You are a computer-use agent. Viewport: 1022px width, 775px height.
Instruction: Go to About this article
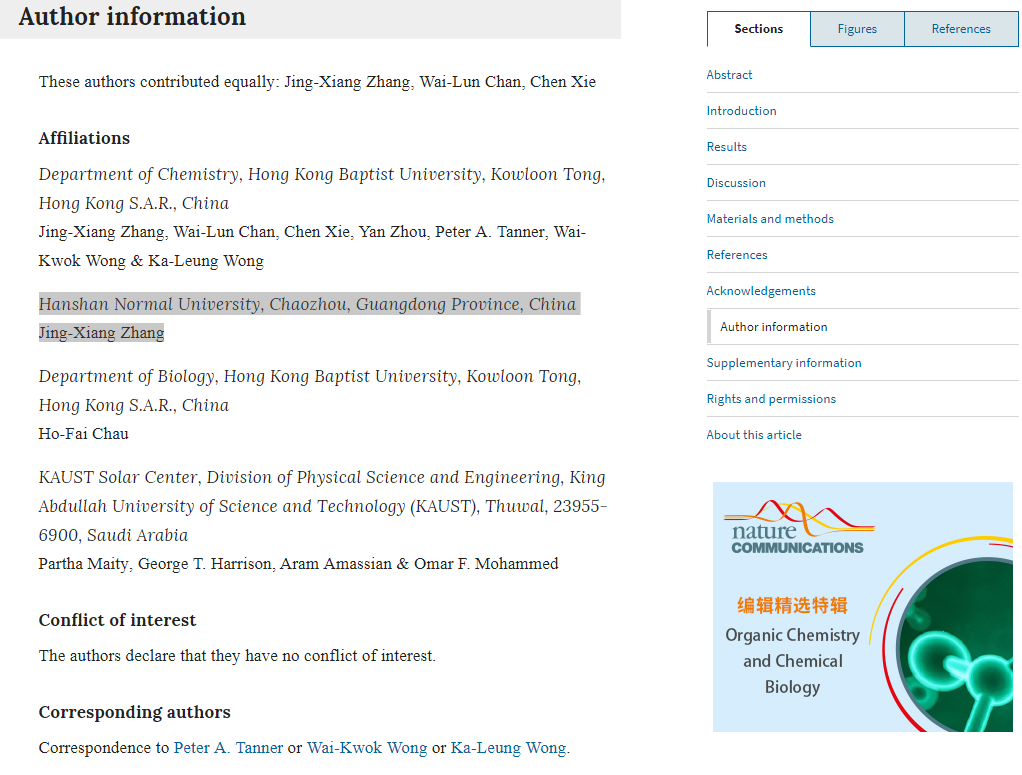pyautogui.click(x=754, y=435)
